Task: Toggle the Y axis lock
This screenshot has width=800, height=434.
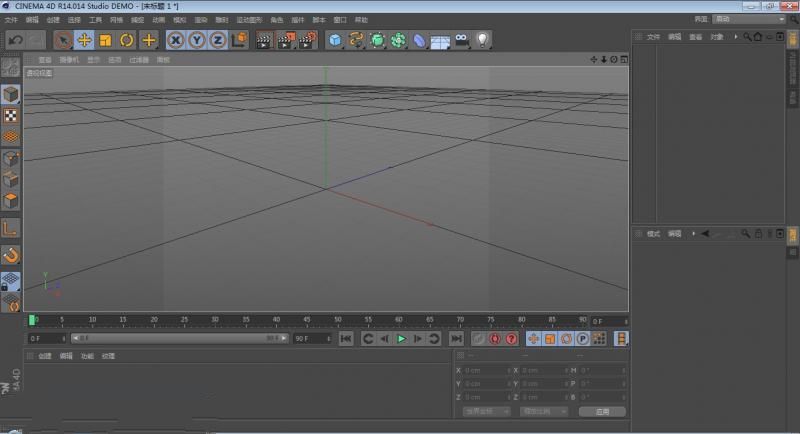Action: click(x=197, y=40)
